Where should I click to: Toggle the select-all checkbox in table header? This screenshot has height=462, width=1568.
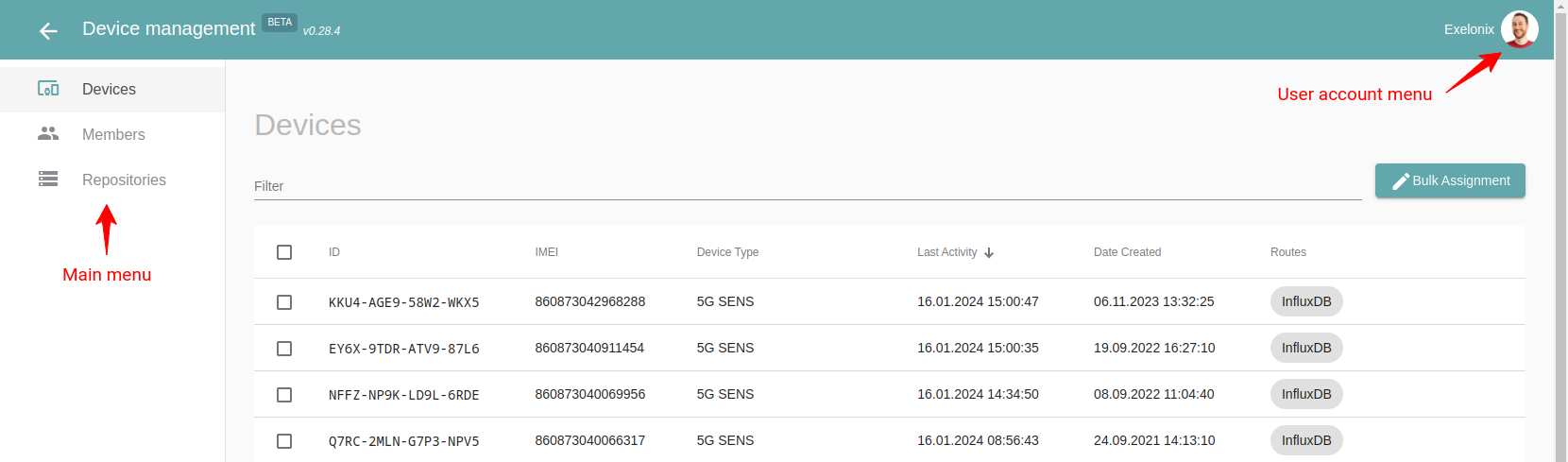[284, 252]
